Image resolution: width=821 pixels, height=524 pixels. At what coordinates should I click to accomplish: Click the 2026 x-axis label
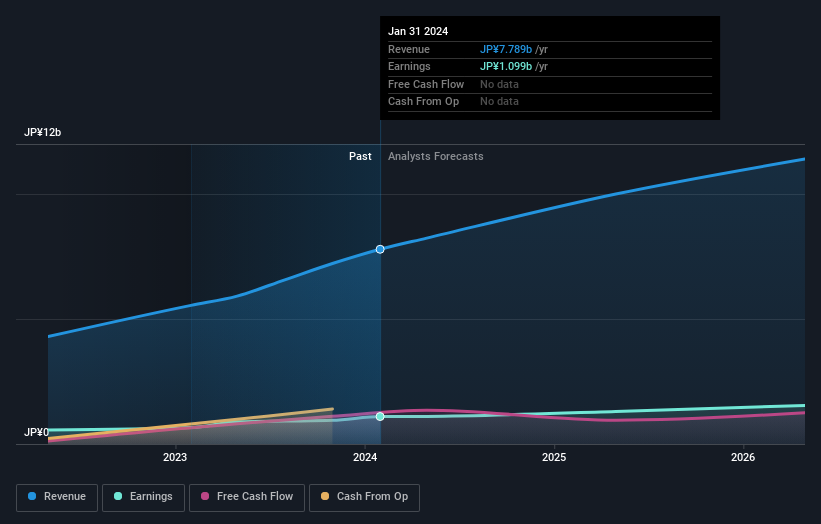click(743, 458)
